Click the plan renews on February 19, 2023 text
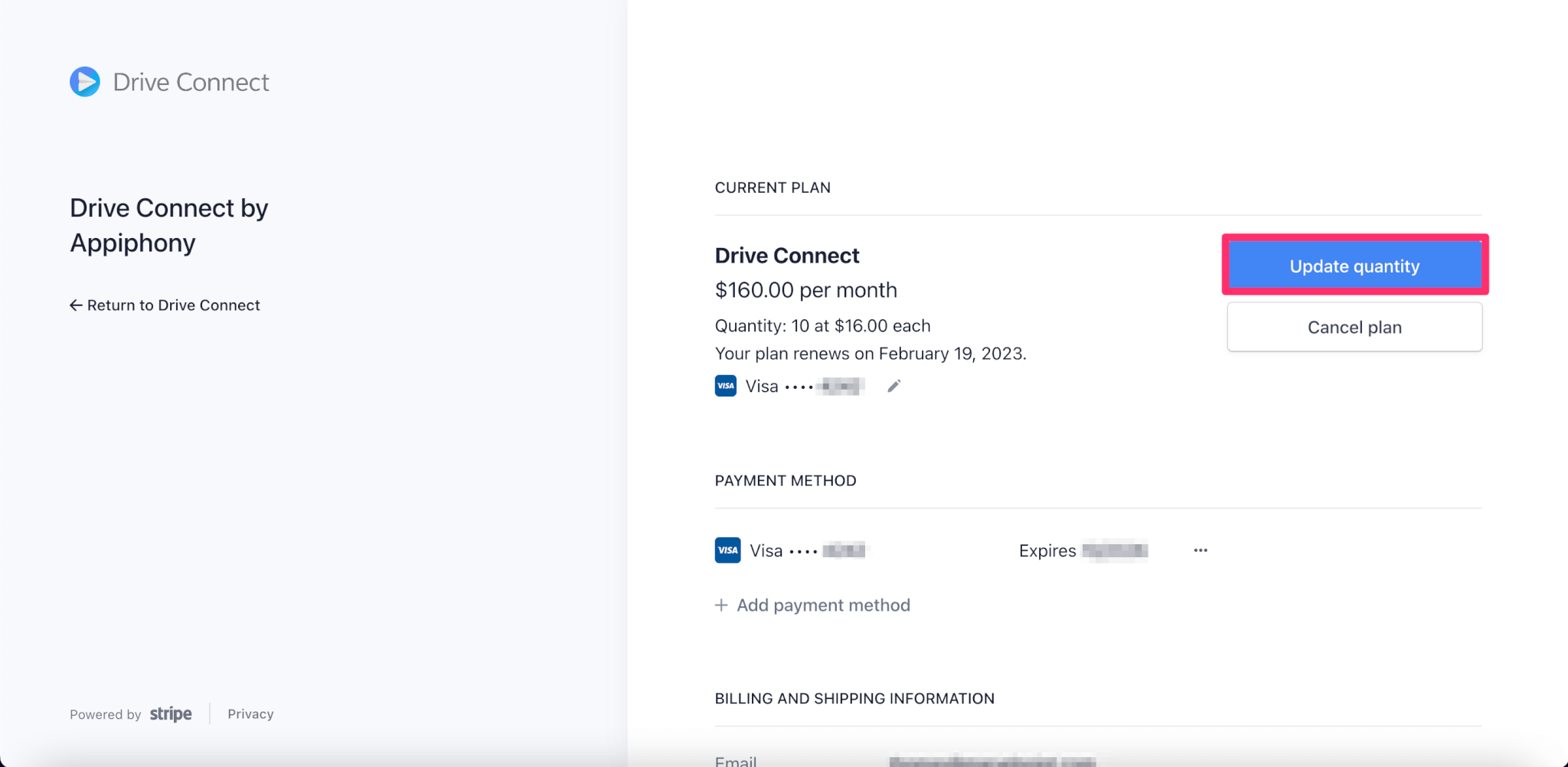This screenshot has width=1568, height=767. click(871, 354)
